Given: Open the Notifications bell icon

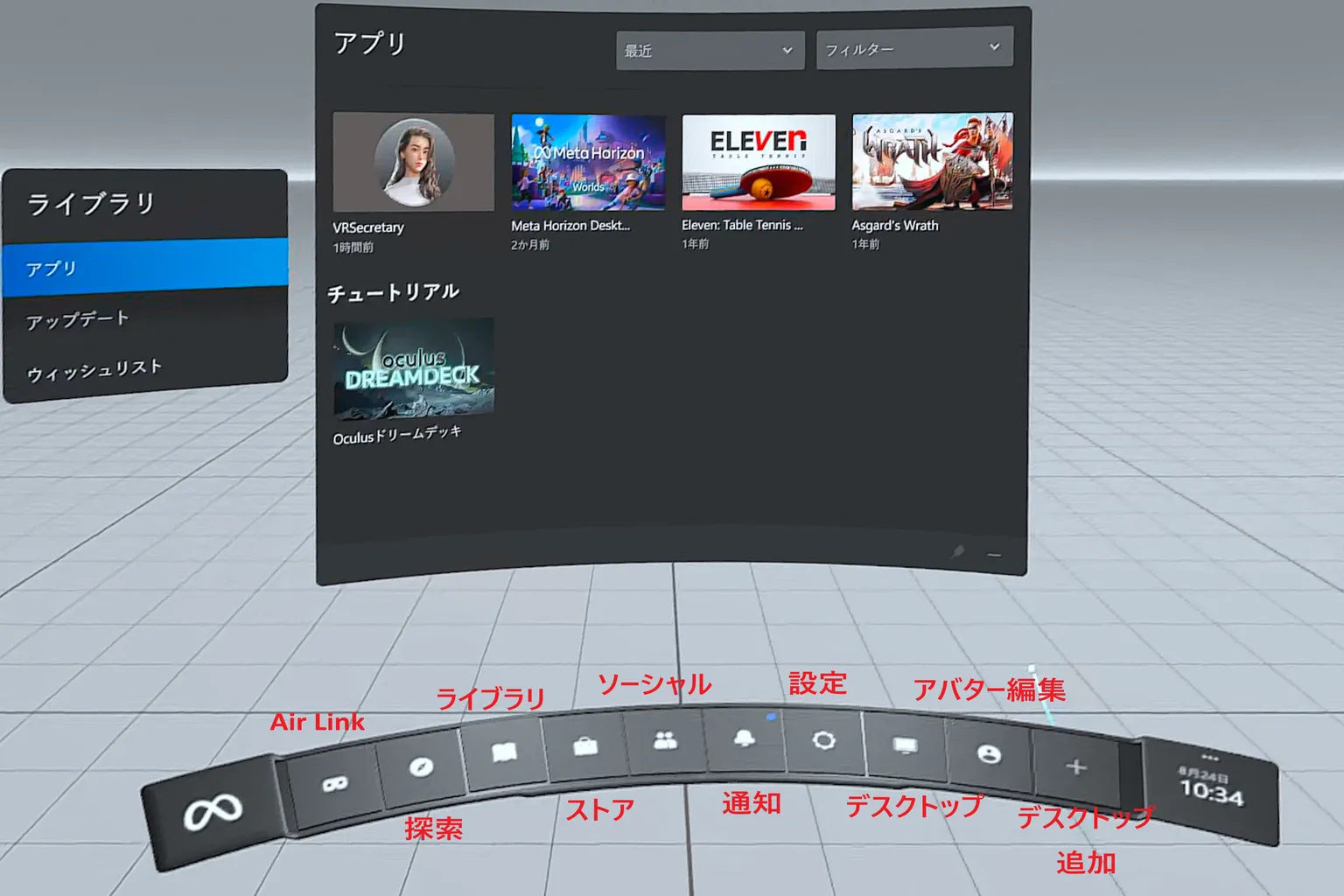Looking at the screenshot, I should pyautogui.click(x=744, y=738).
